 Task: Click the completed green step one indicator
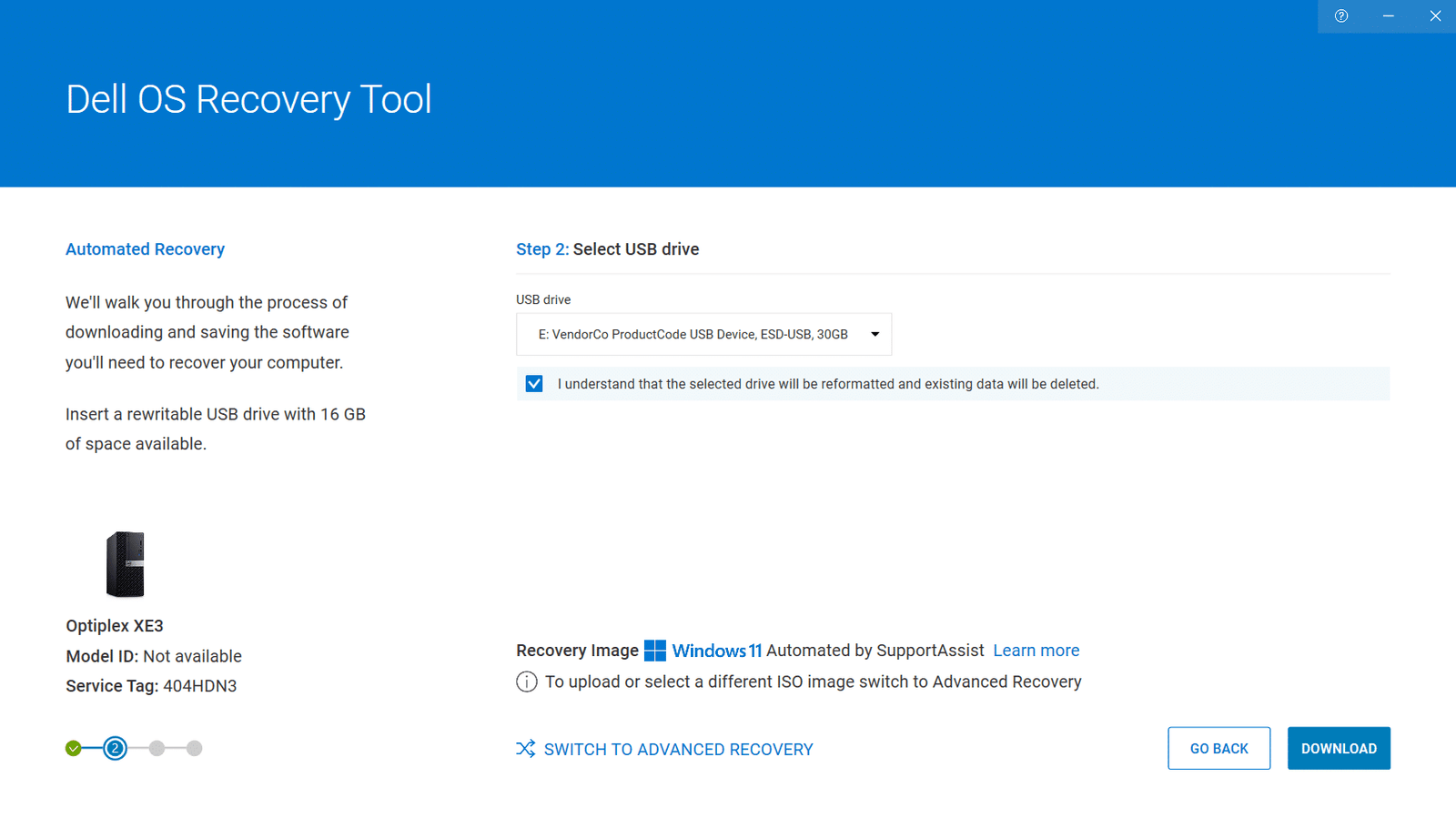[74, 749]
